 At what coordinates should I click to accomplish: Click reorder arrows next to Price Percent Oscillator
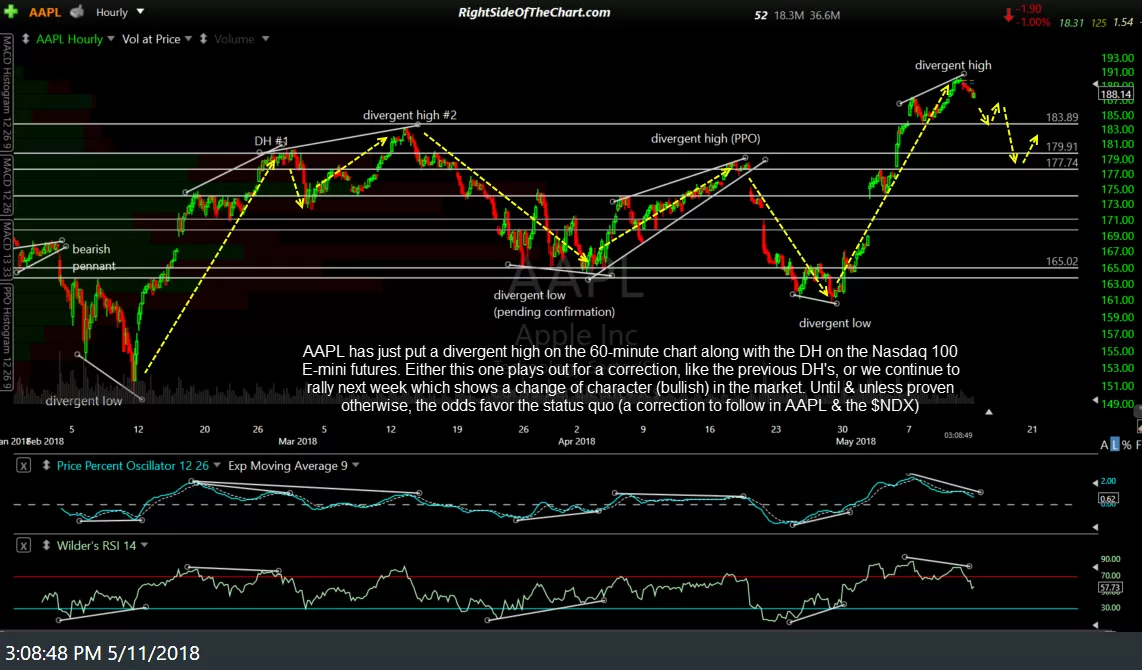(x=46, y=465)
